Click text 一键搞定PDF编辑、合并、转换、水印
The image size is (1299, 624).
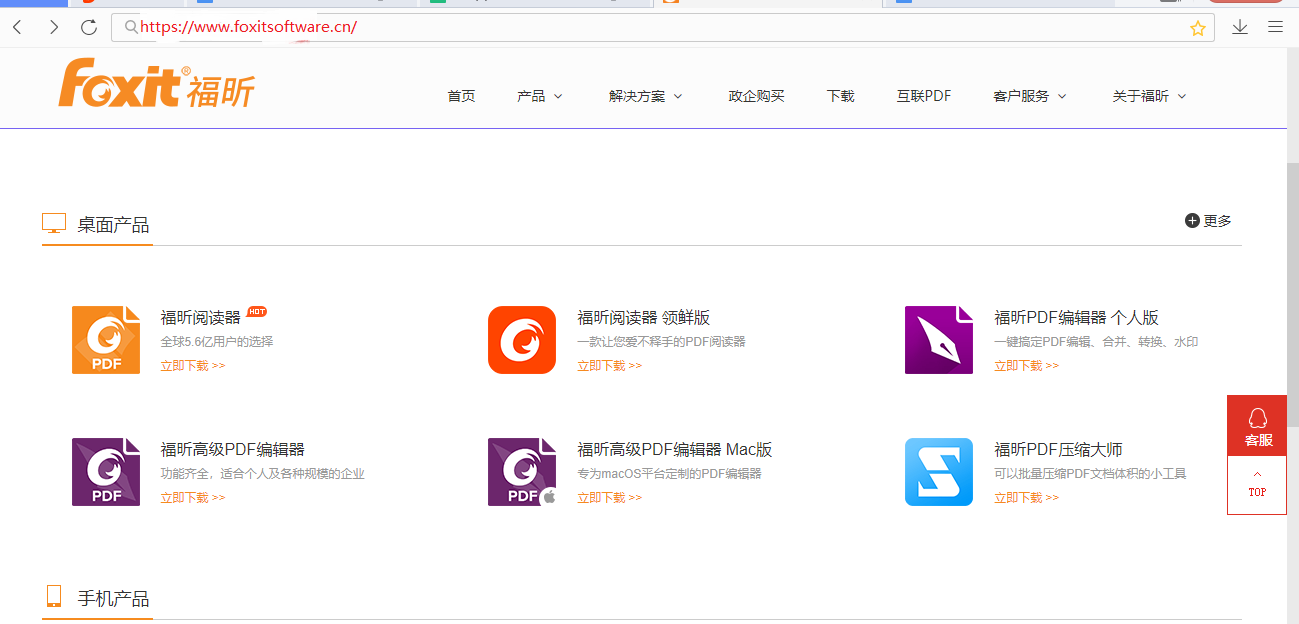click(1096, 342)
